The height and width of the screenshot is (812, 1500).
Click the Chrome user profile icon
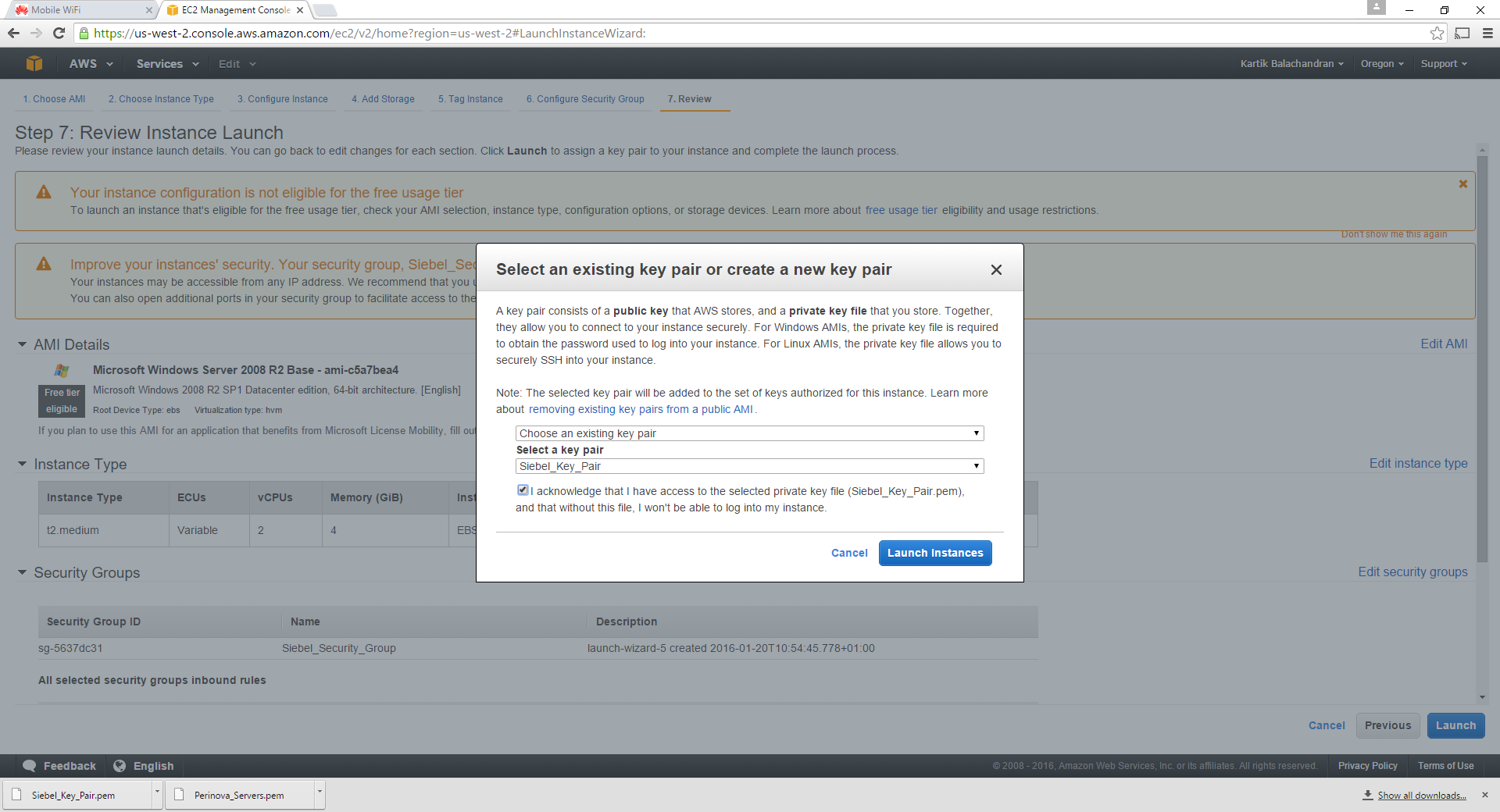(x=1377, y=7)
